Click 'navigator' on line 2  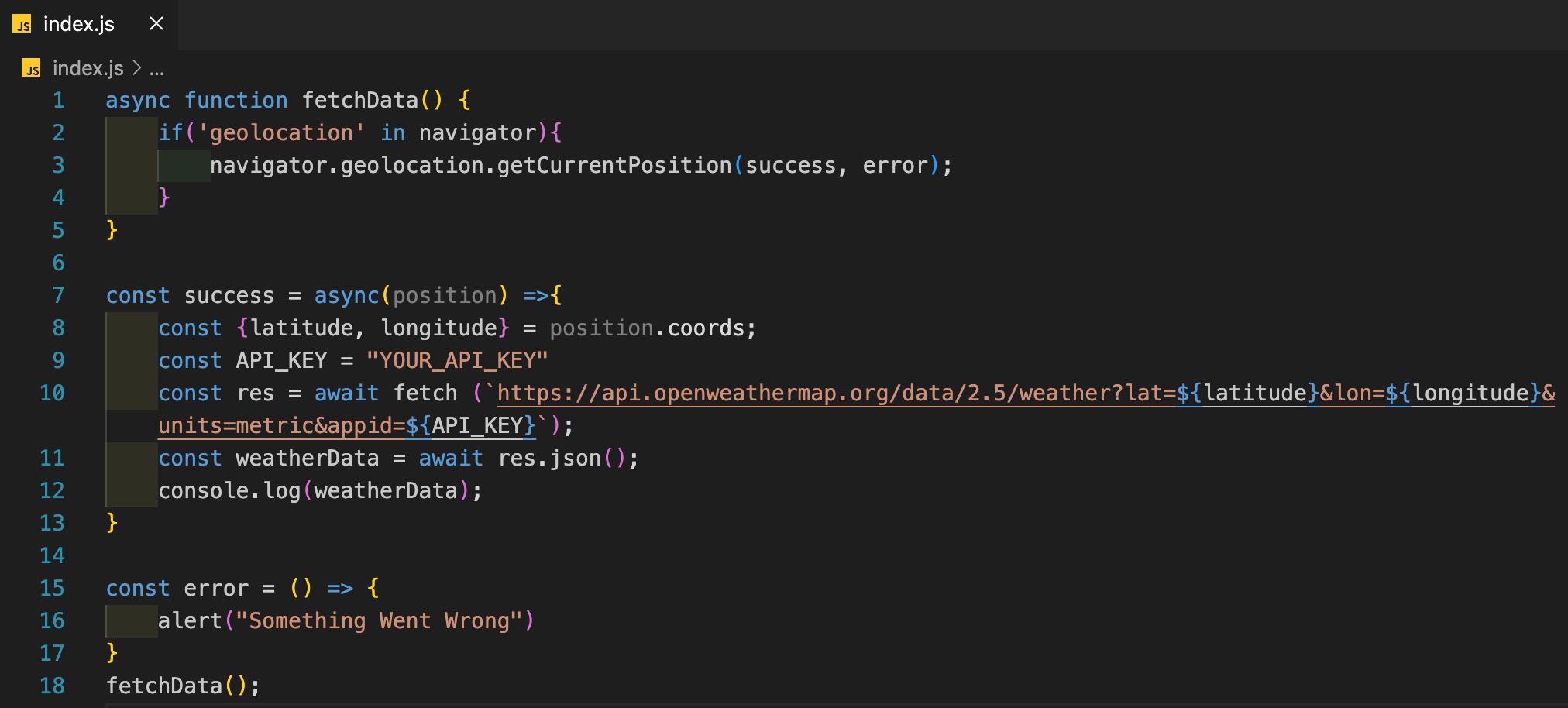pos(477,133)
